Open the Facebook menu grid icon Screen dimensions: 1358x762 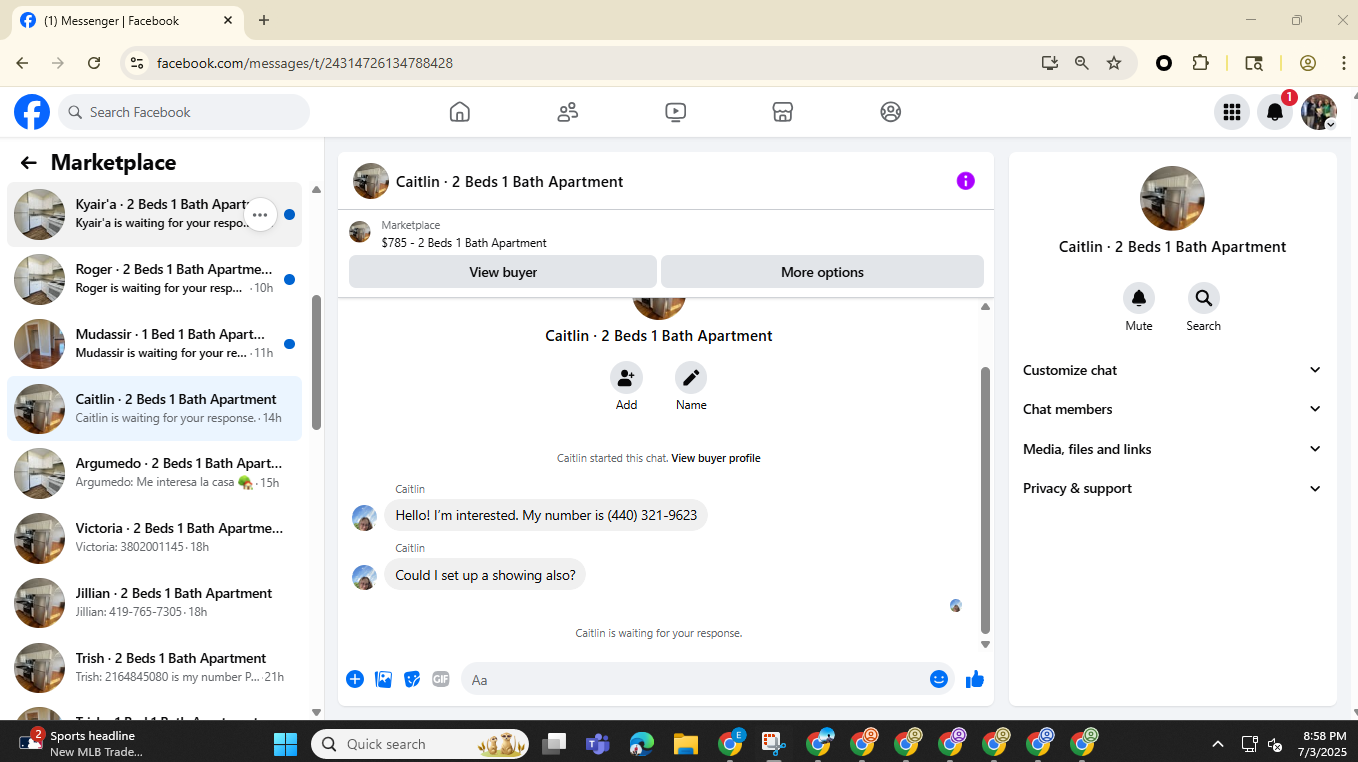tap(1232, 112)
